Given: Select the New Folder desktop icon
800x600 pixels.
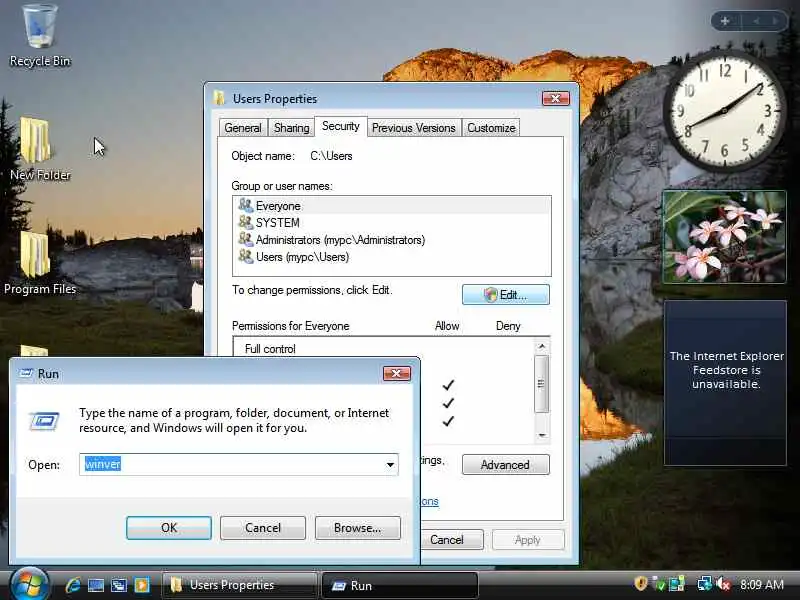Looking at the screenshot, I should click(x=40, y=149).
